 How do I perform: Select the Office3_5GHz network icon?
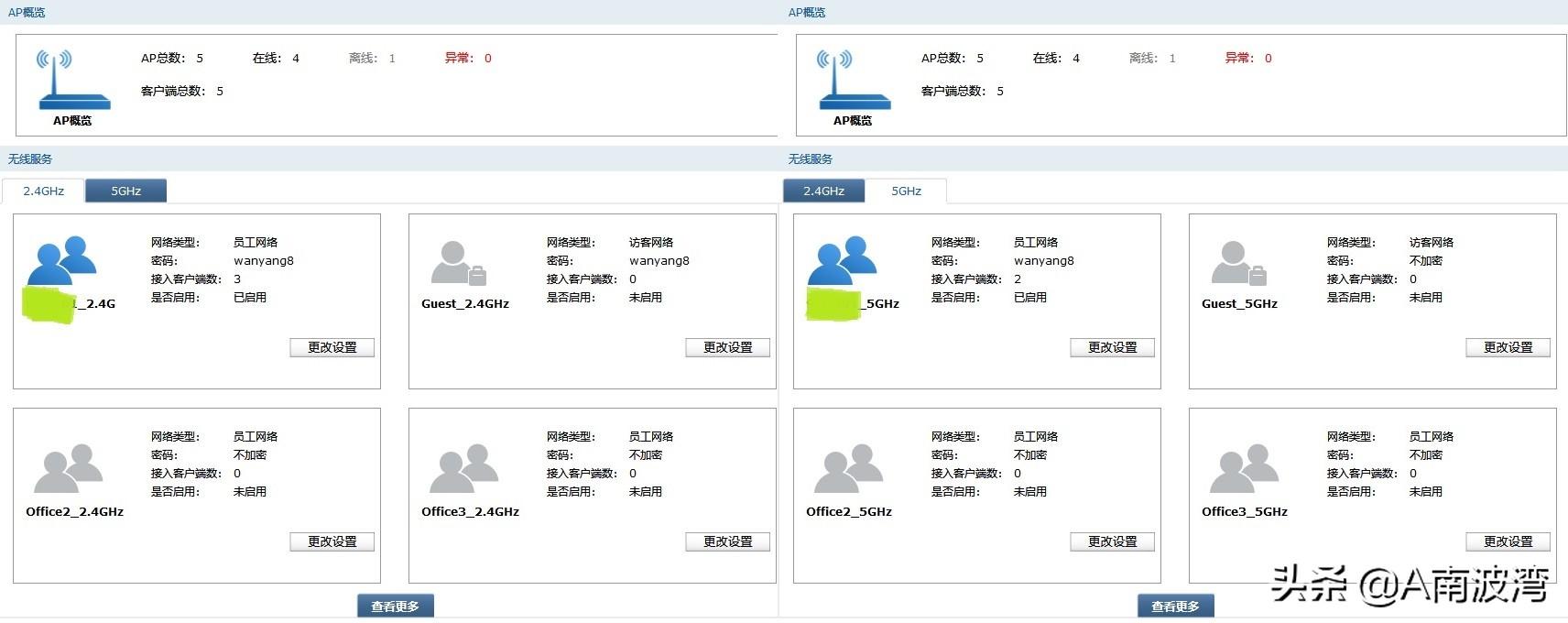[x=1244, y=469]
